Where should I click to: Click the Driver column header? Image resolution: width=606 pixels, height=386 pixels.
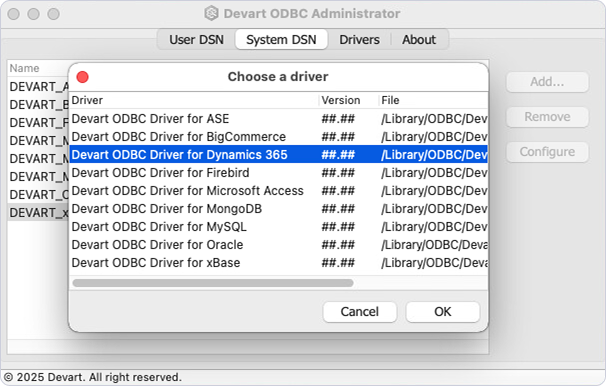[x=194, y=100]
